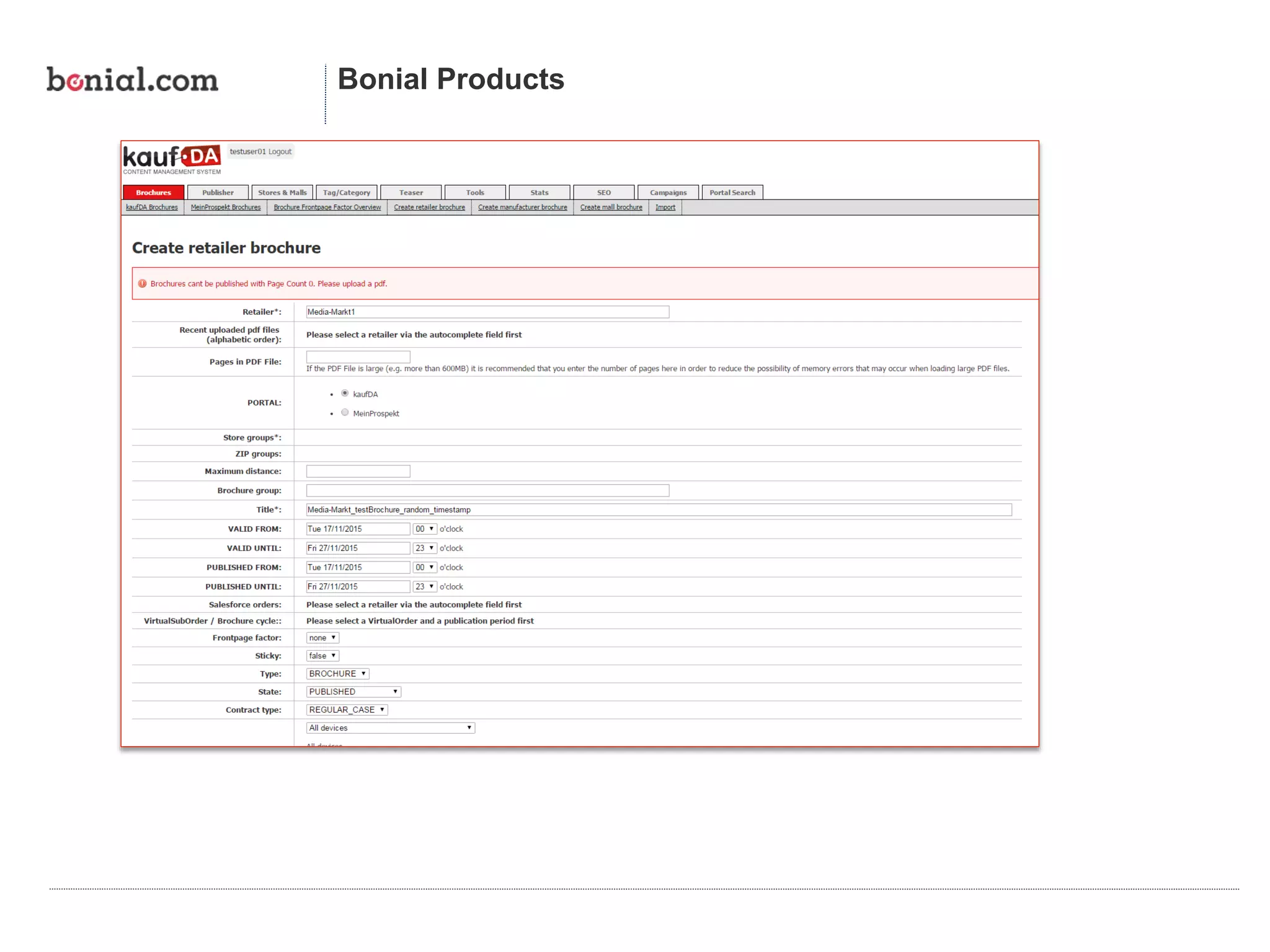The height and width of the screenshot is (952, 1270).
Task: Click the testuser01 username text
Action: [247, 151]
